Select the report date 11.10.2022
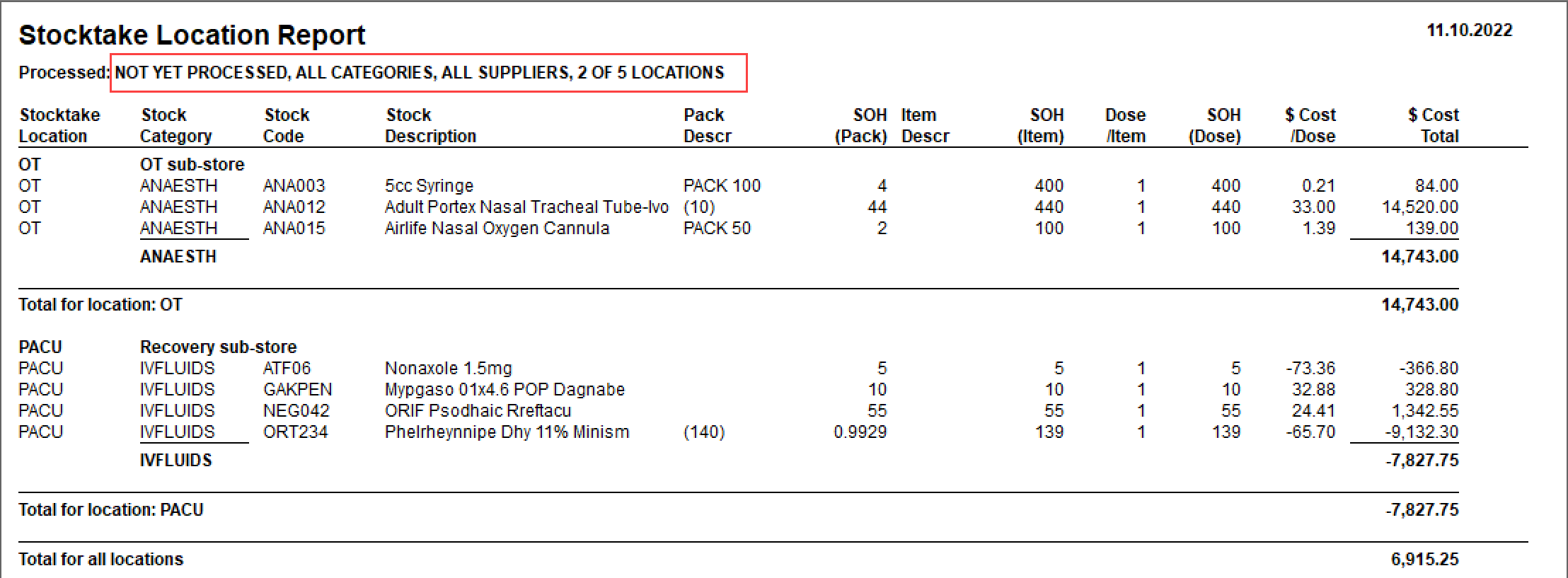 [1470, 30]
